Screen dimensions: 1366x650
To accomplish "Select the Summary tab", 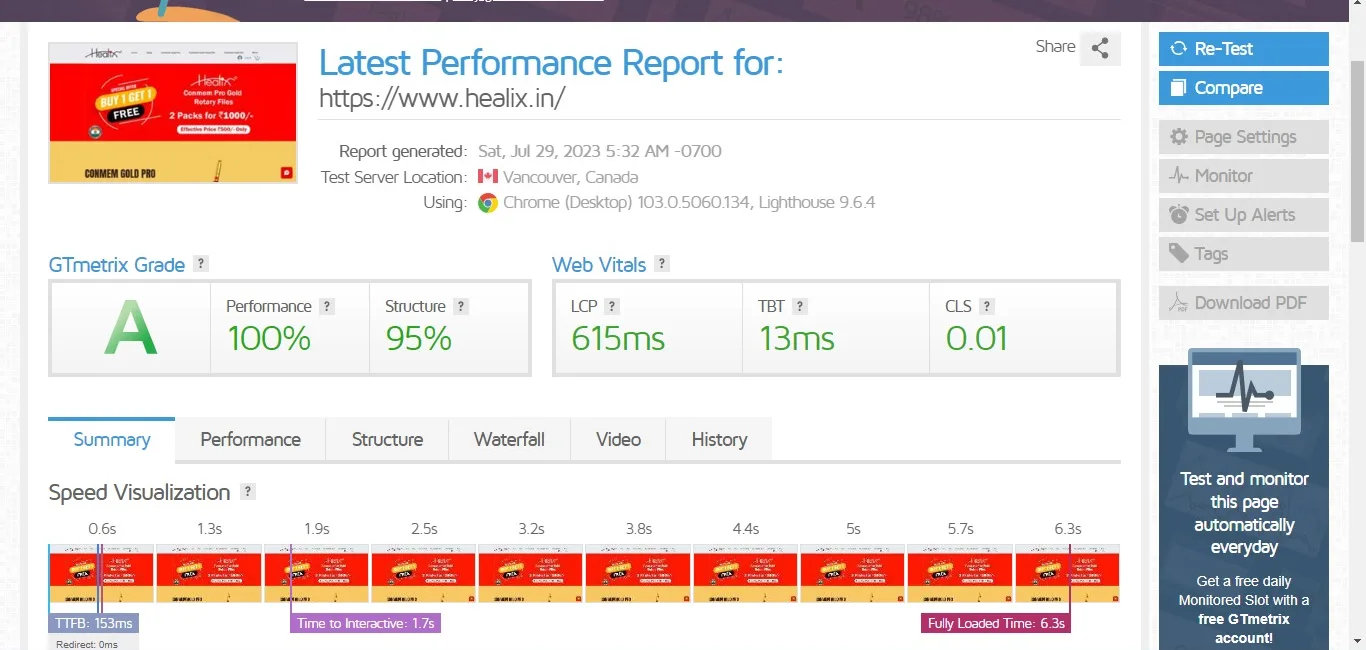I will point(112,440).
